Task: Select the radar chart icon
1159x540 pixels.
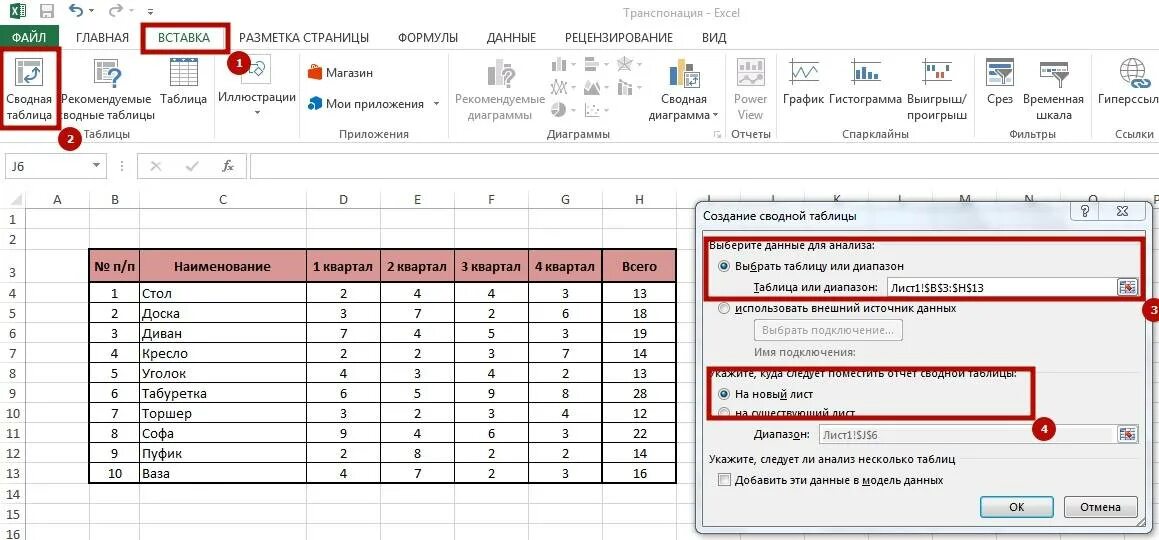Action: [623, 65]
